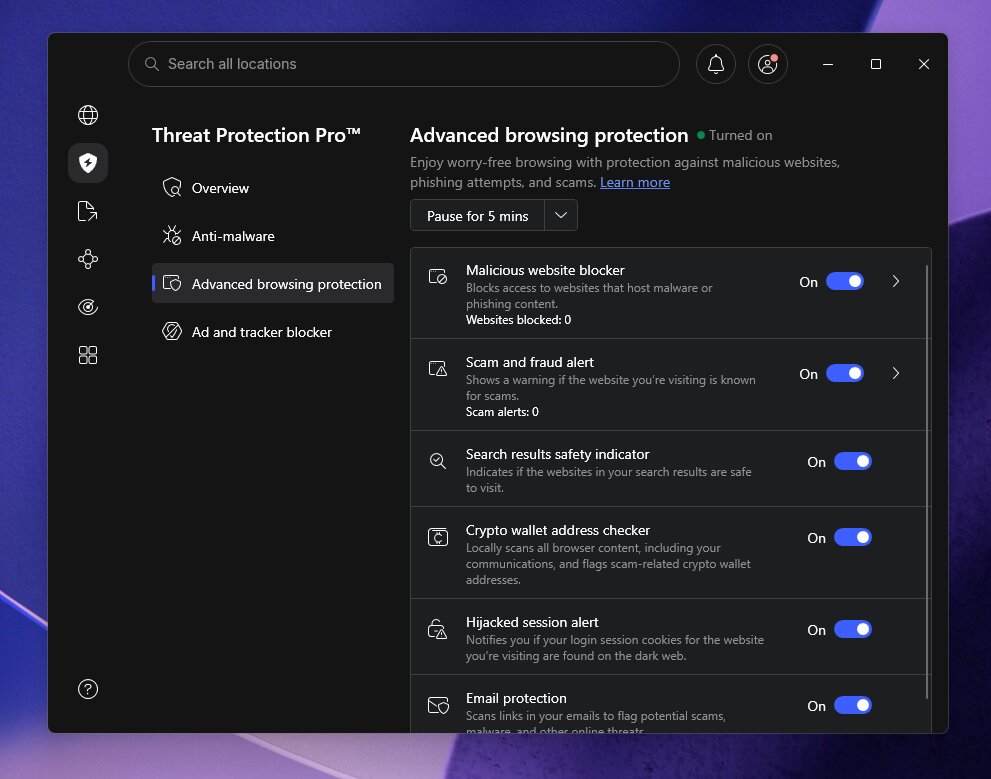This screenshot has width=991, height=779.
Task: Disable the Scam and fraud alert switch
Action: click(x=845, y=373)
